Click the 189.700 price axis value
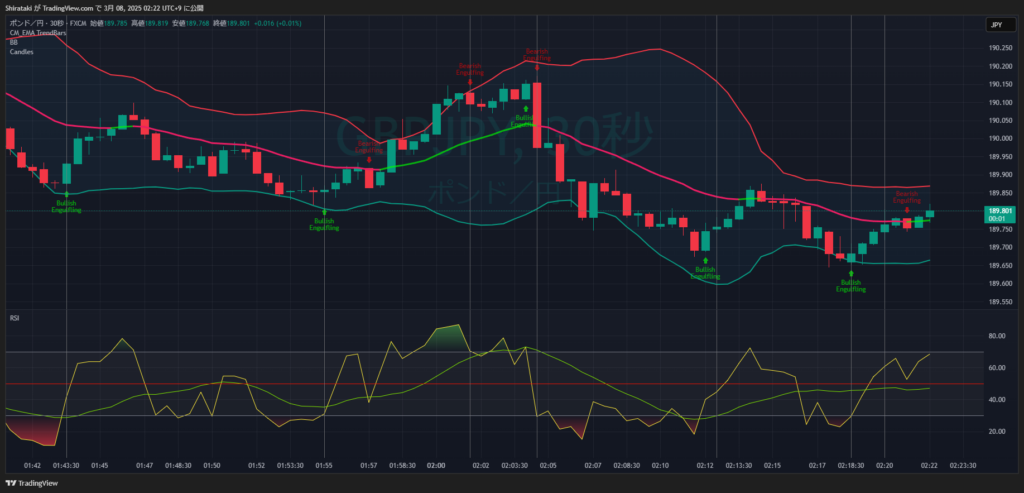 pos(1000,247)
